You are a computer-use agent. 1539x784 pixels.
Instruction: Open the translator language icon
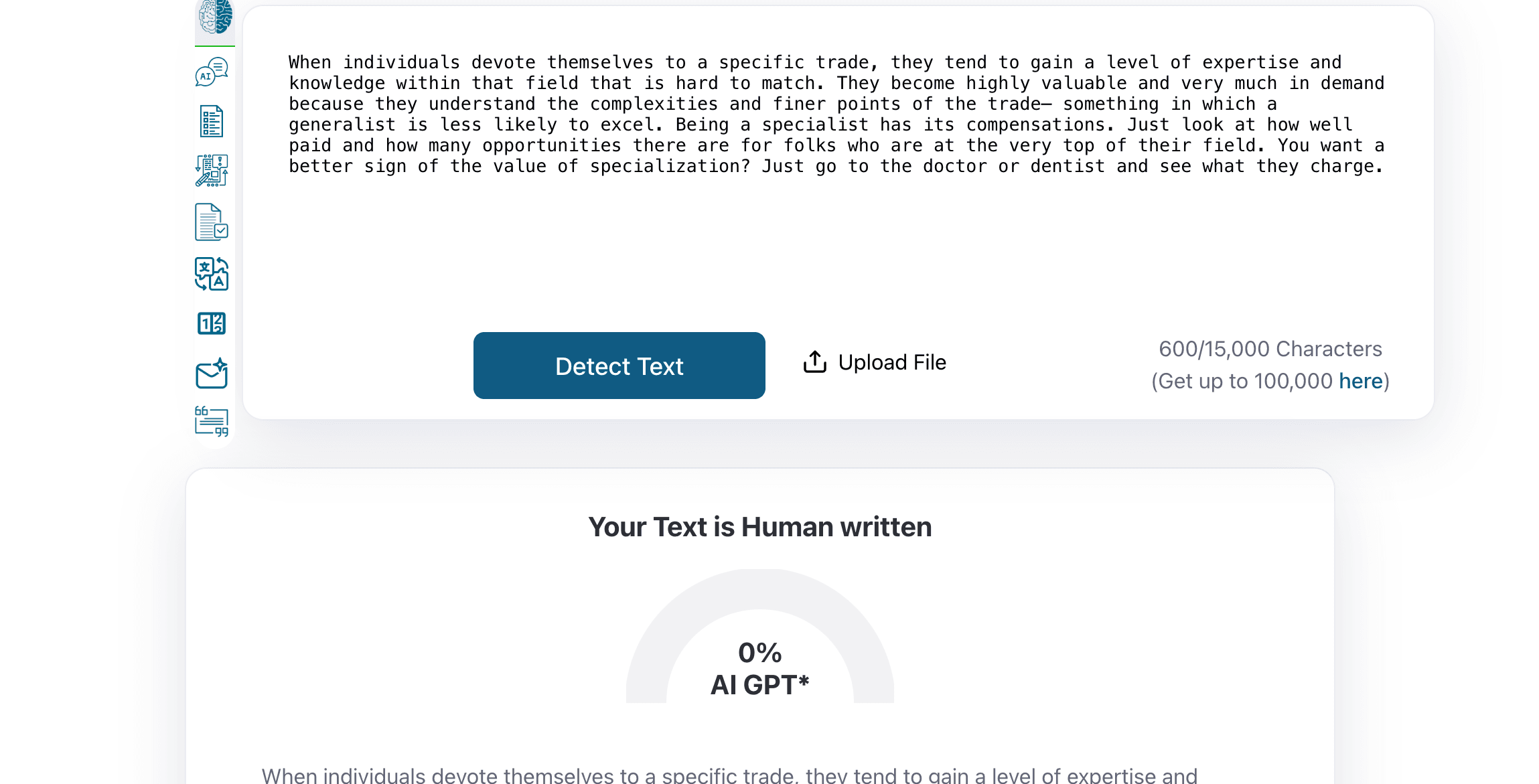(x=212, y=274)
